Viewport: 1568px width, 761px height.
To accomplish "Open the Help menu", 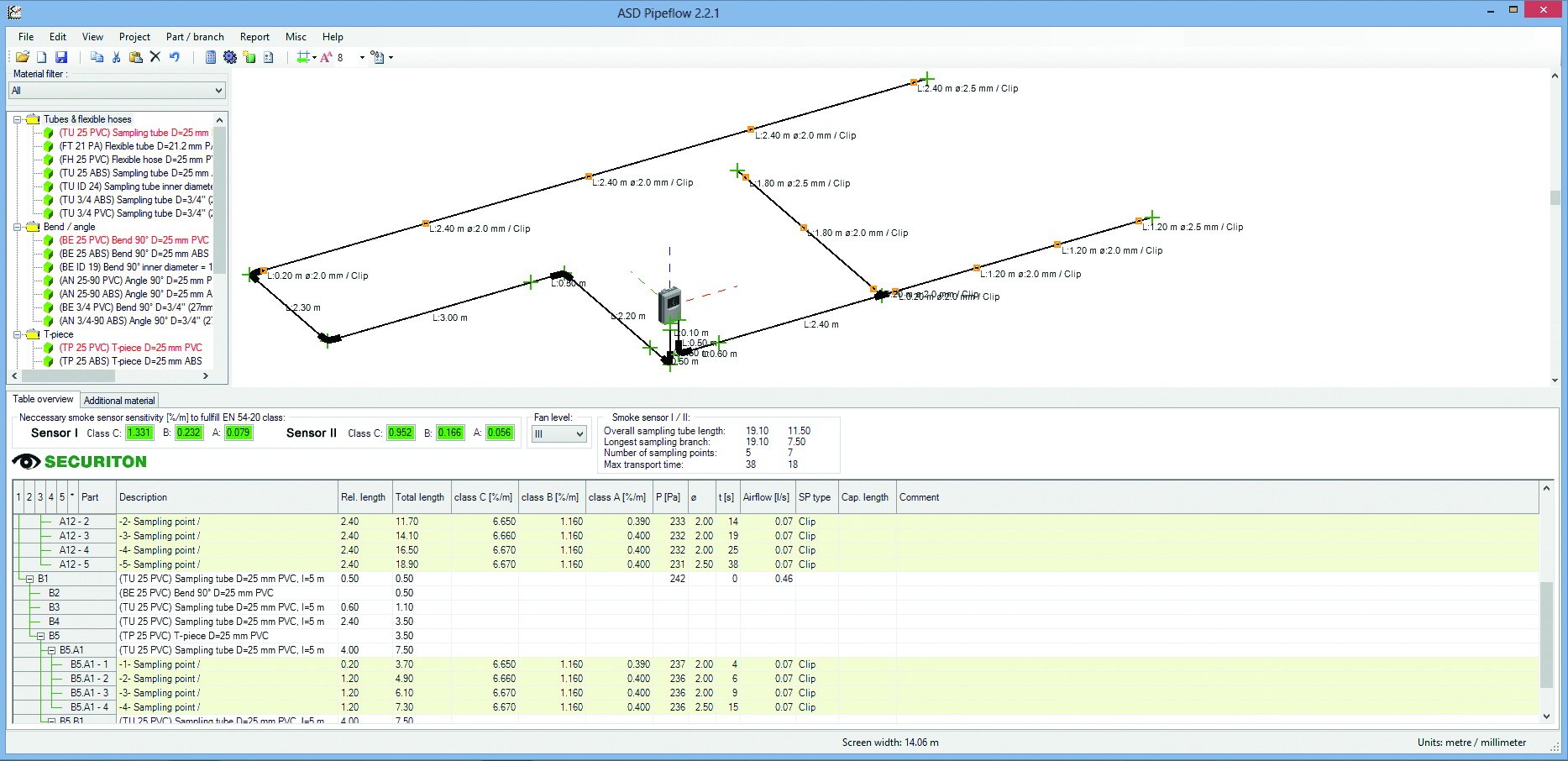I will coord(333,37).
